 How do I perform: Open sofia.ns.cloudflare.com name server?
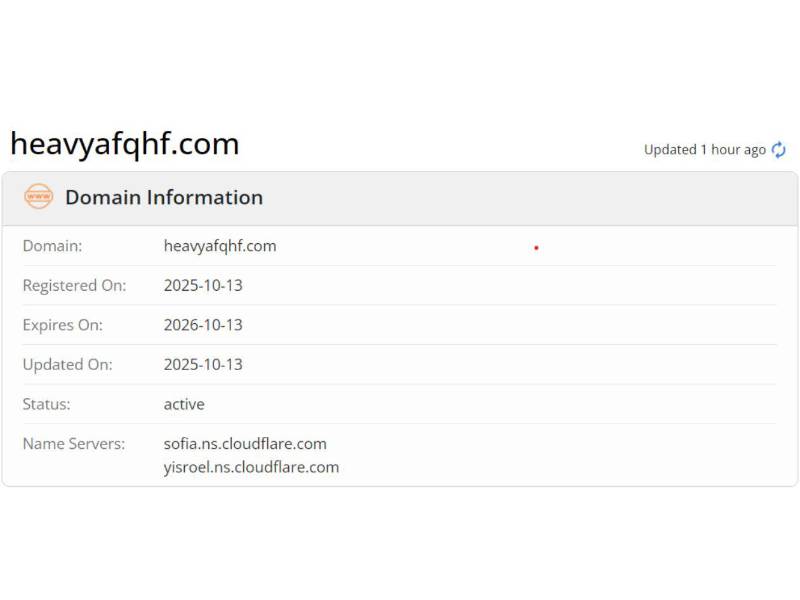[245, 443]
